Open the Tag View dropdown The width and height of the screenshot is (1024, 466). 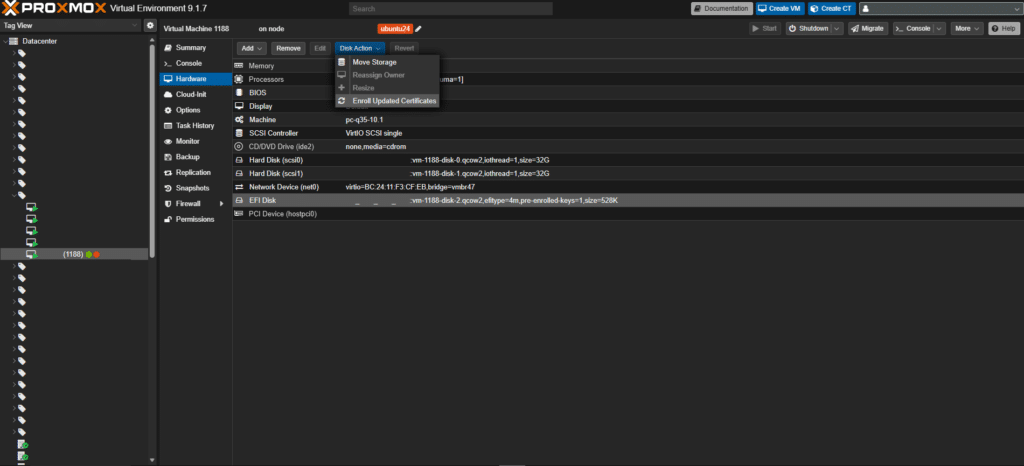pyautogui.click(x=134, y=25)
